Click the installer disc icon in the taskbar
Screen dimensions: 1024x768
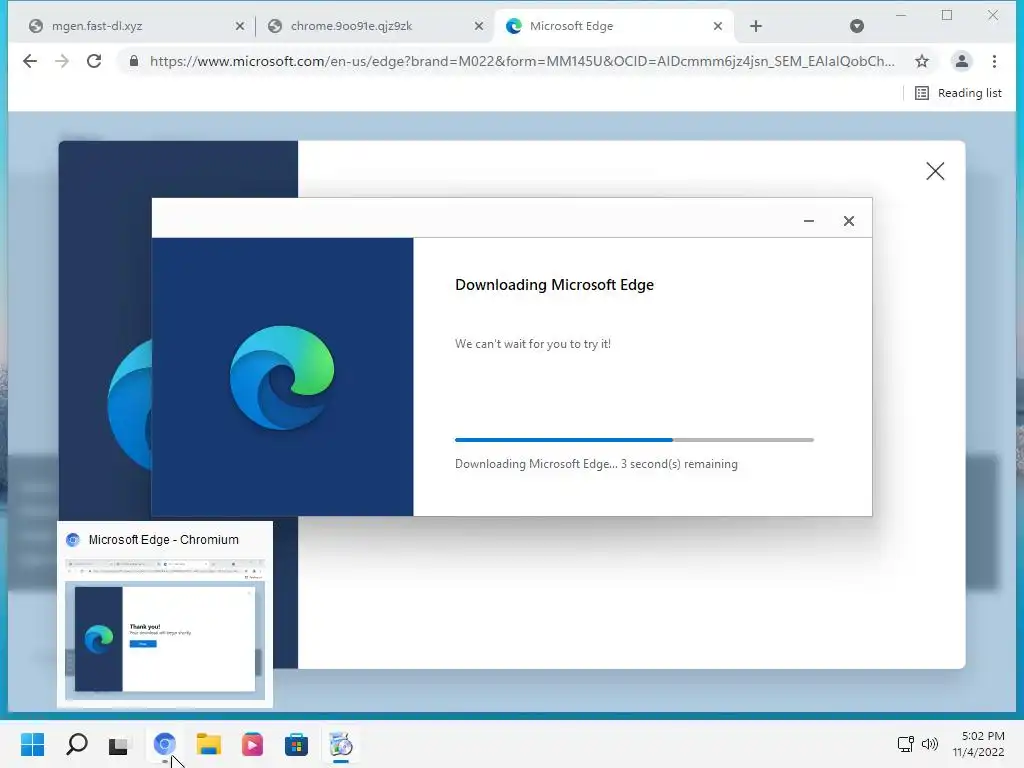340,744
